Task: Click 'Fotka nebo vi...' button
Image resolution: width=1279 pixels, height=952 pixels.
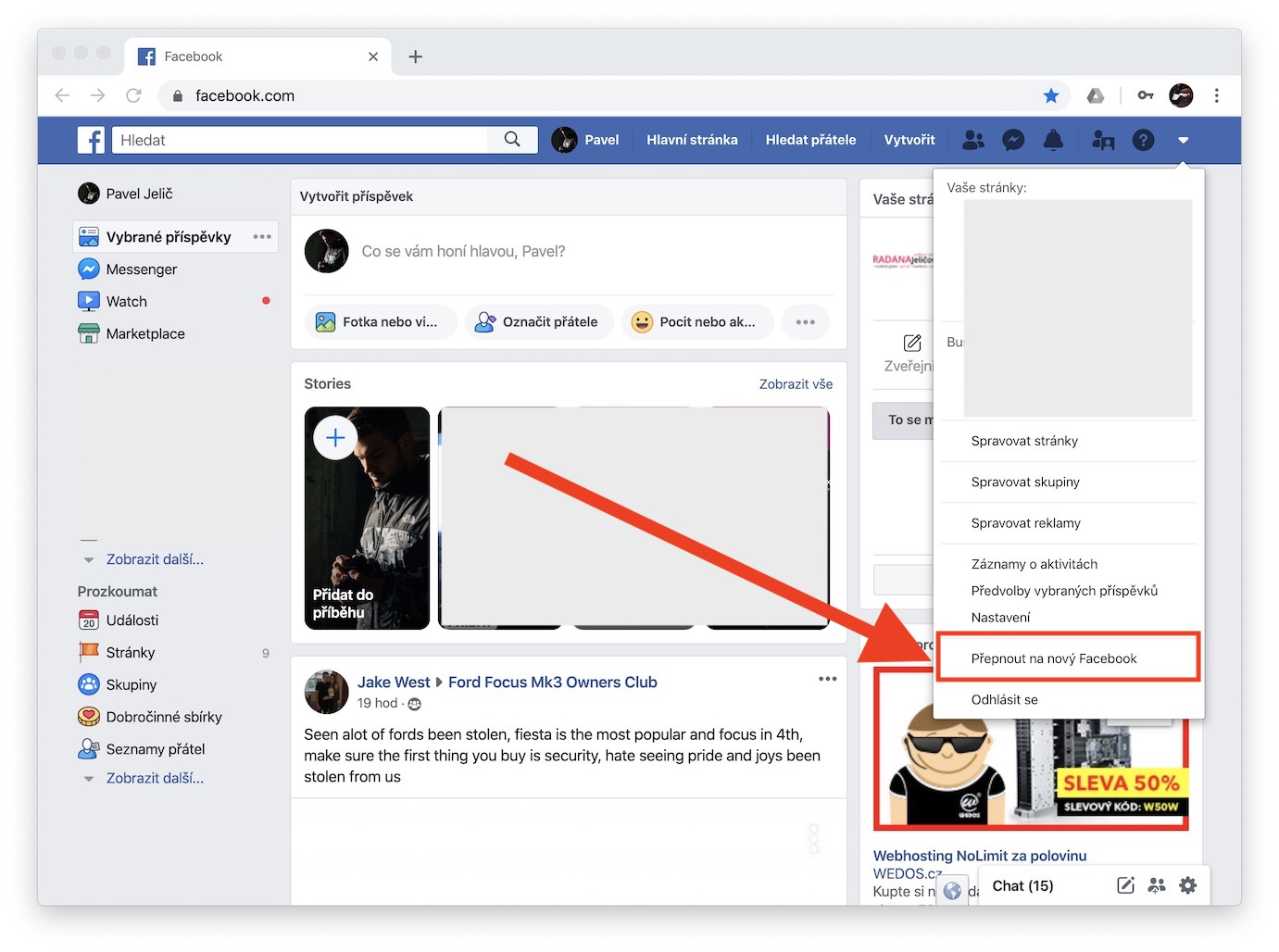Action: (381, 322)
